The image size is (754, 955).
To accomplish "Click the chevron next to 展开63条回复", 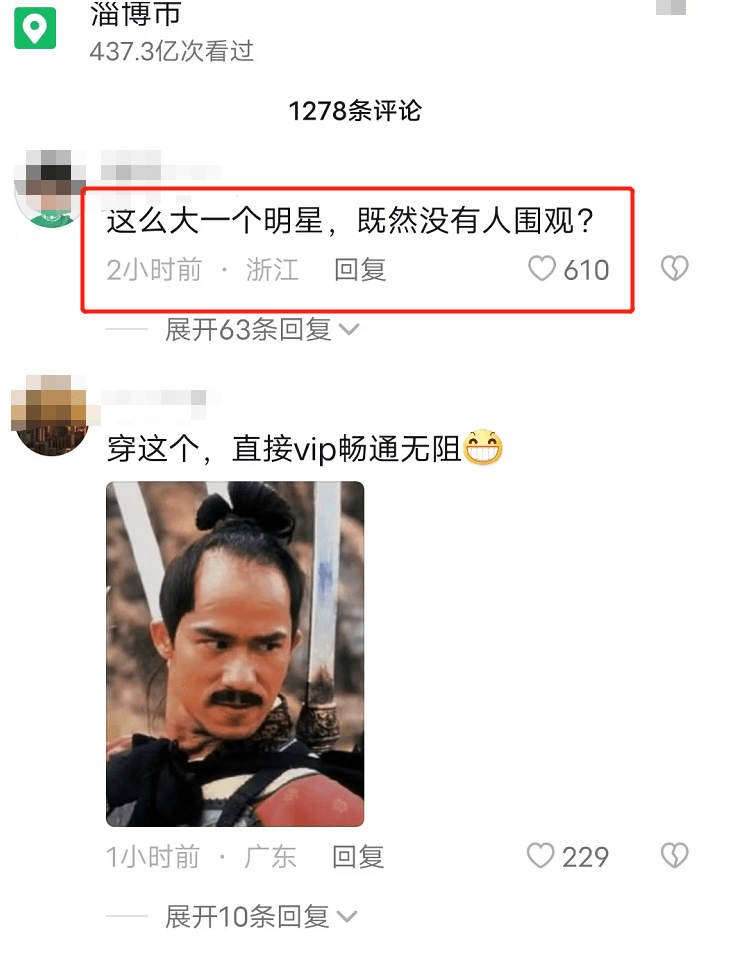I will click(x=349, y=330).
